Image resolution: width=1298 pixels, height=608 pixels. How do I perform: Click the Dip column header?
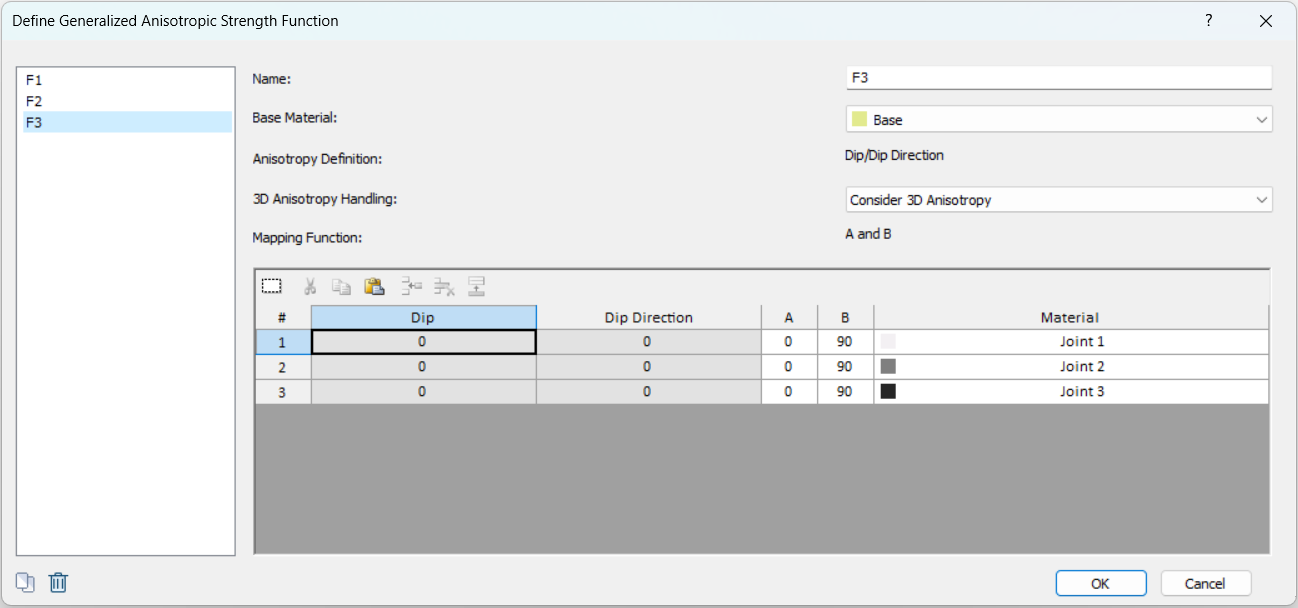pos(423,317)
